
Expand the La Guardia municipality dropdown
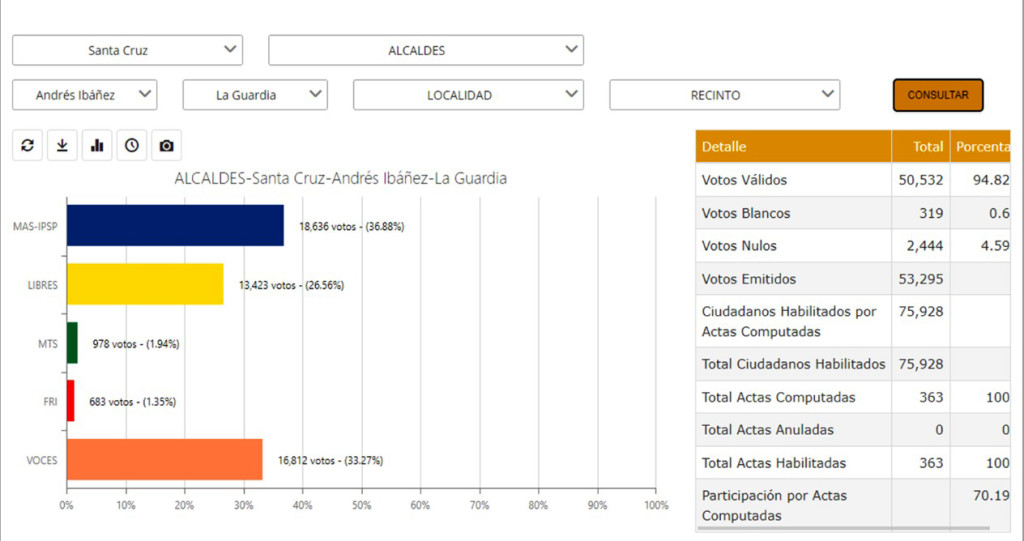pyautogui.click(x=255, y=95)
